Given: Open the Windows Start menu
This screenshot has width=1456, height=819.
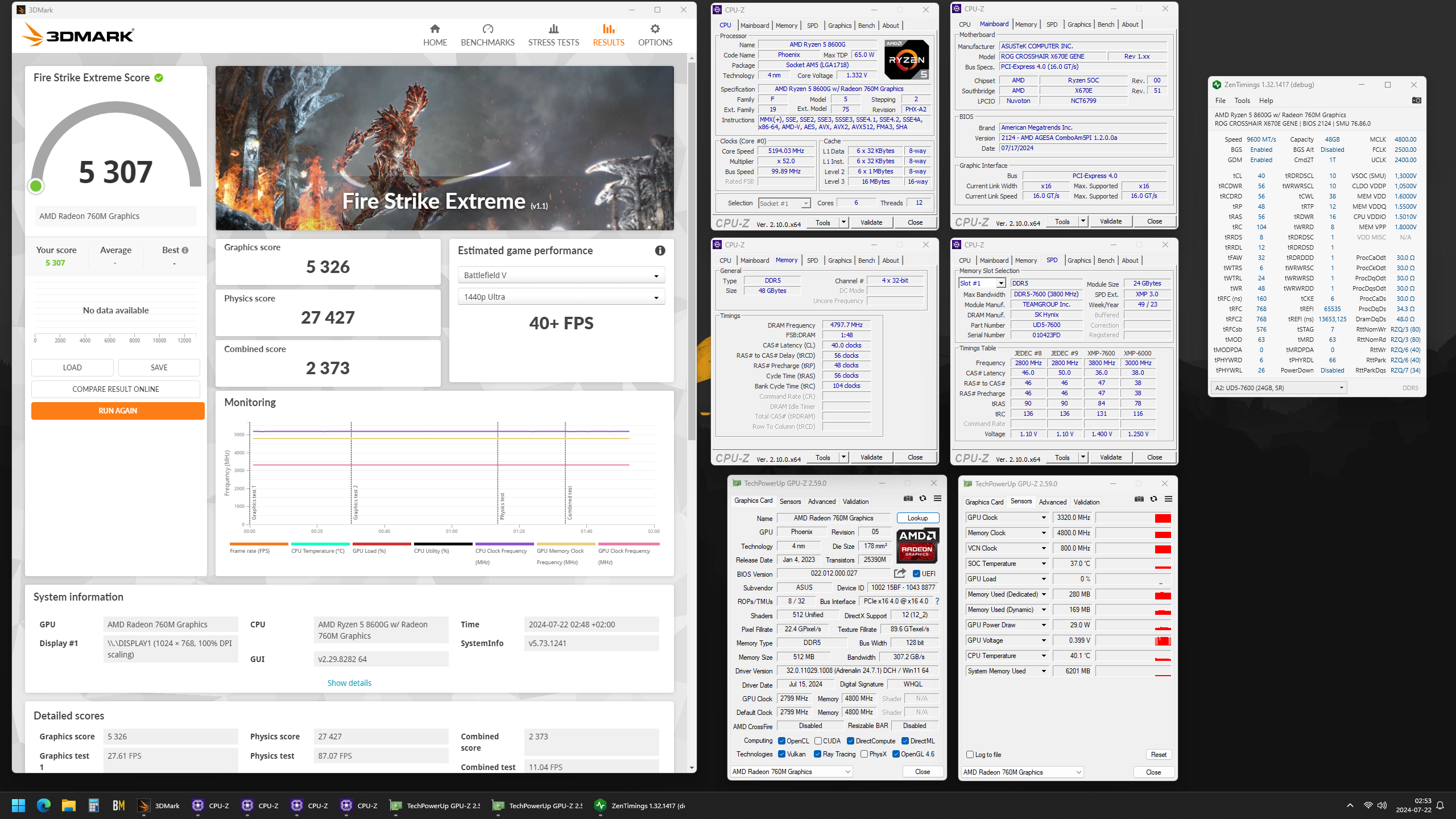Looking at the screenshot, I should [18, 805].
